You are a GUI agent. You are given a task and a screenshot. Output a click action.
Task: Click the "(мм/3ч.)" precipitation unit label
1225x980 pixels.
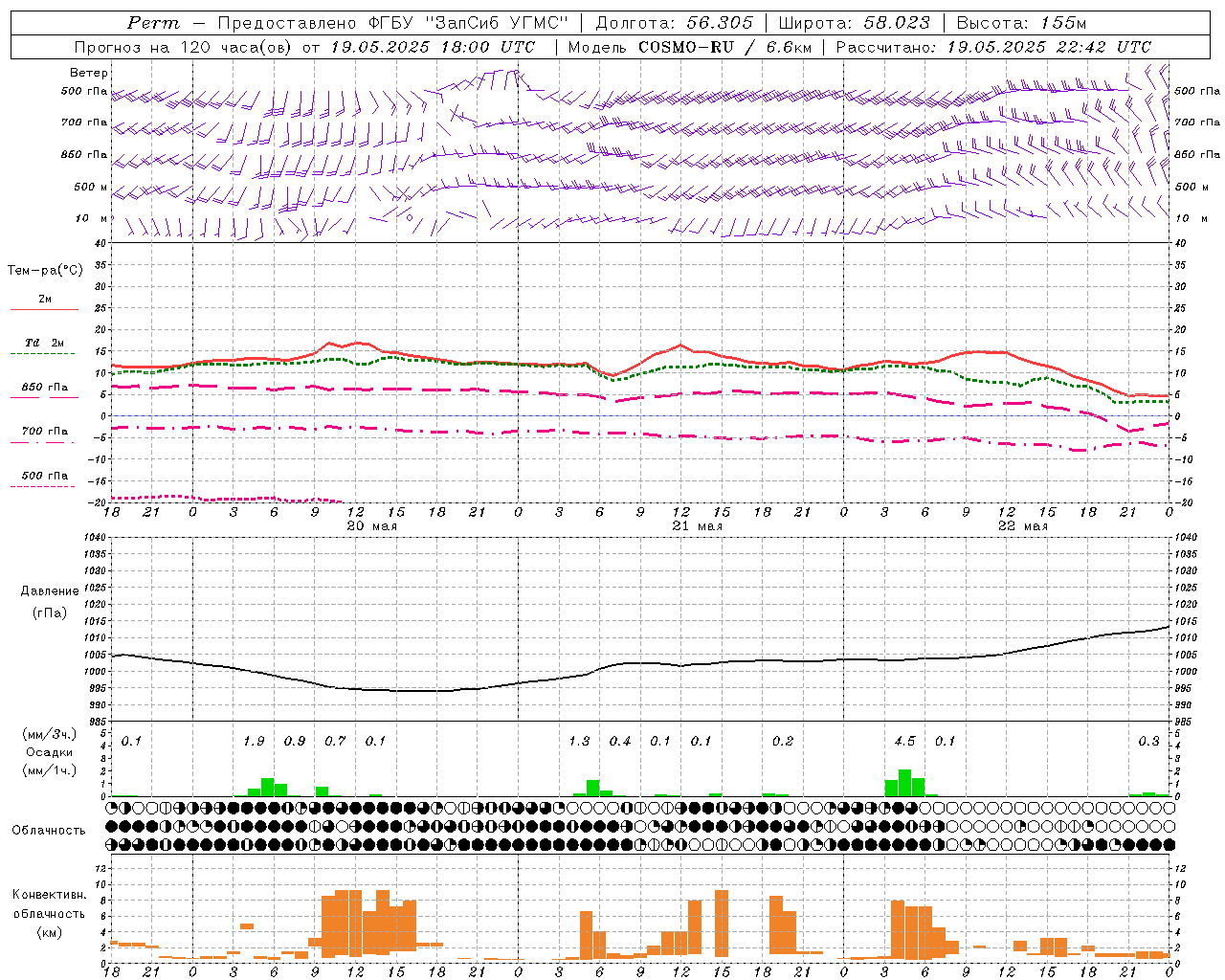(51, 734)
